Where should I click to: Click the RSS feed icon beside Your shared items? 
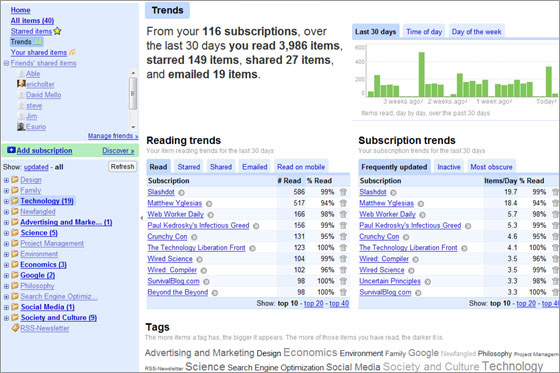pos(72,52)
